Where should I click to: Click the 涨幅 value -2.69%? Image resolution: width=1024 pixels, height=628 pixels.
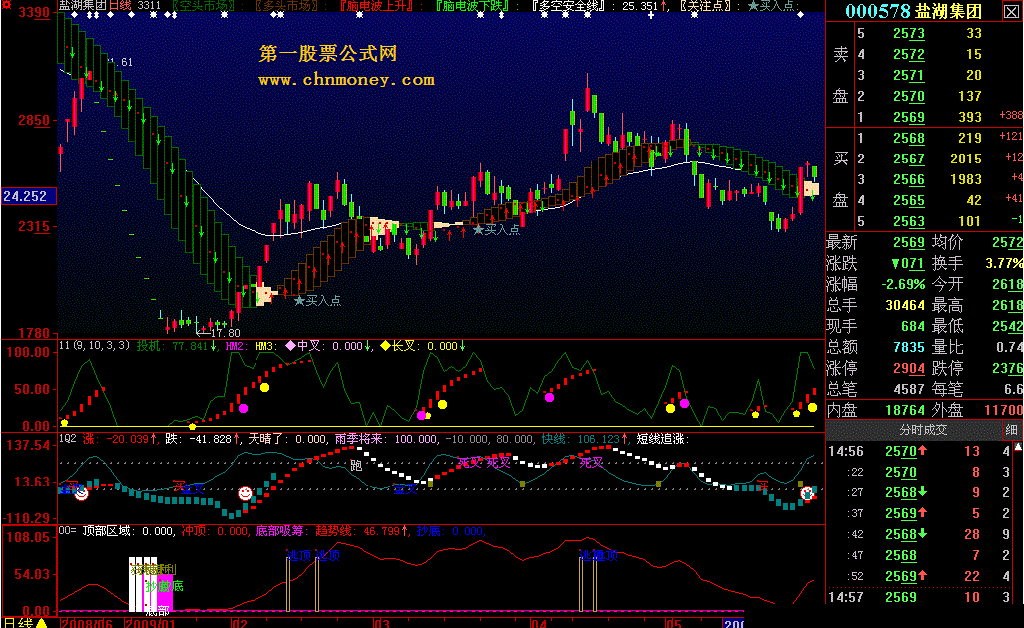[903, 285]
